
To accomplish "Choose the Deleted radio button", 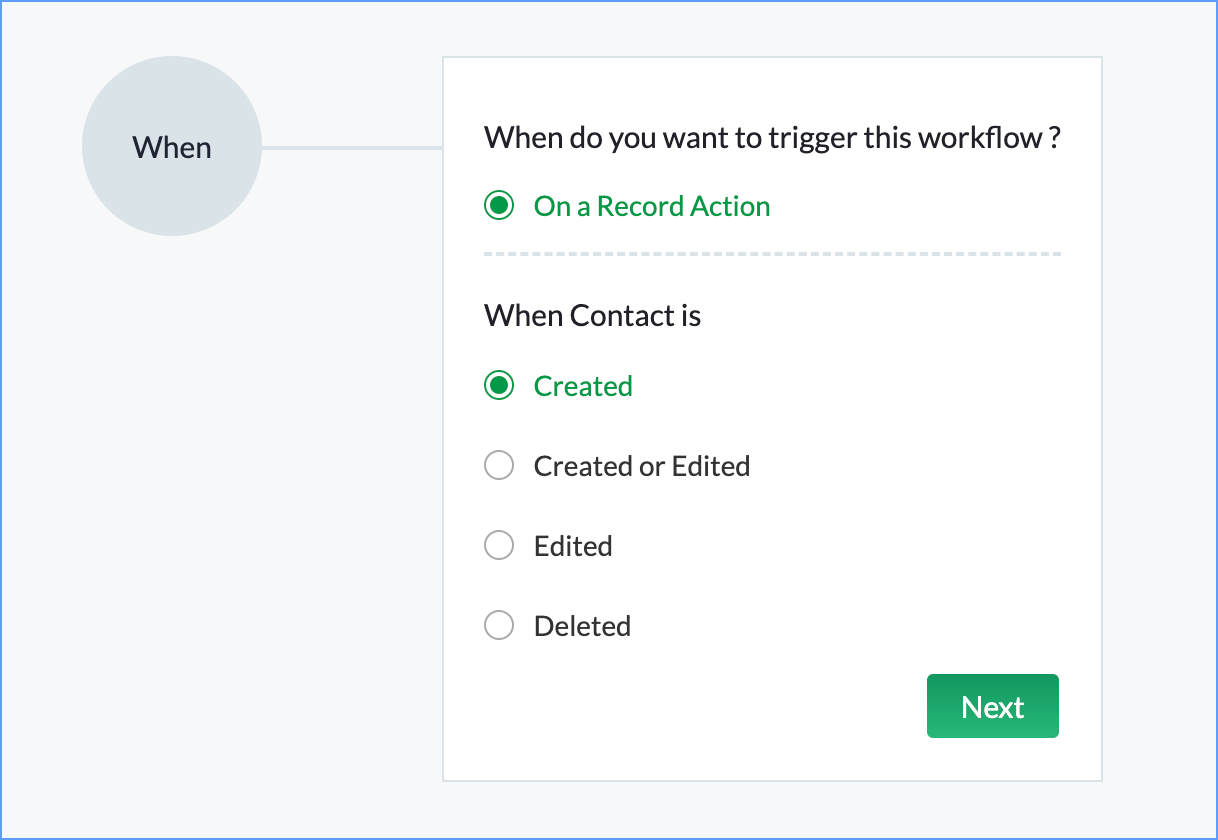I will pyautogui.click(x=499, y=626).
